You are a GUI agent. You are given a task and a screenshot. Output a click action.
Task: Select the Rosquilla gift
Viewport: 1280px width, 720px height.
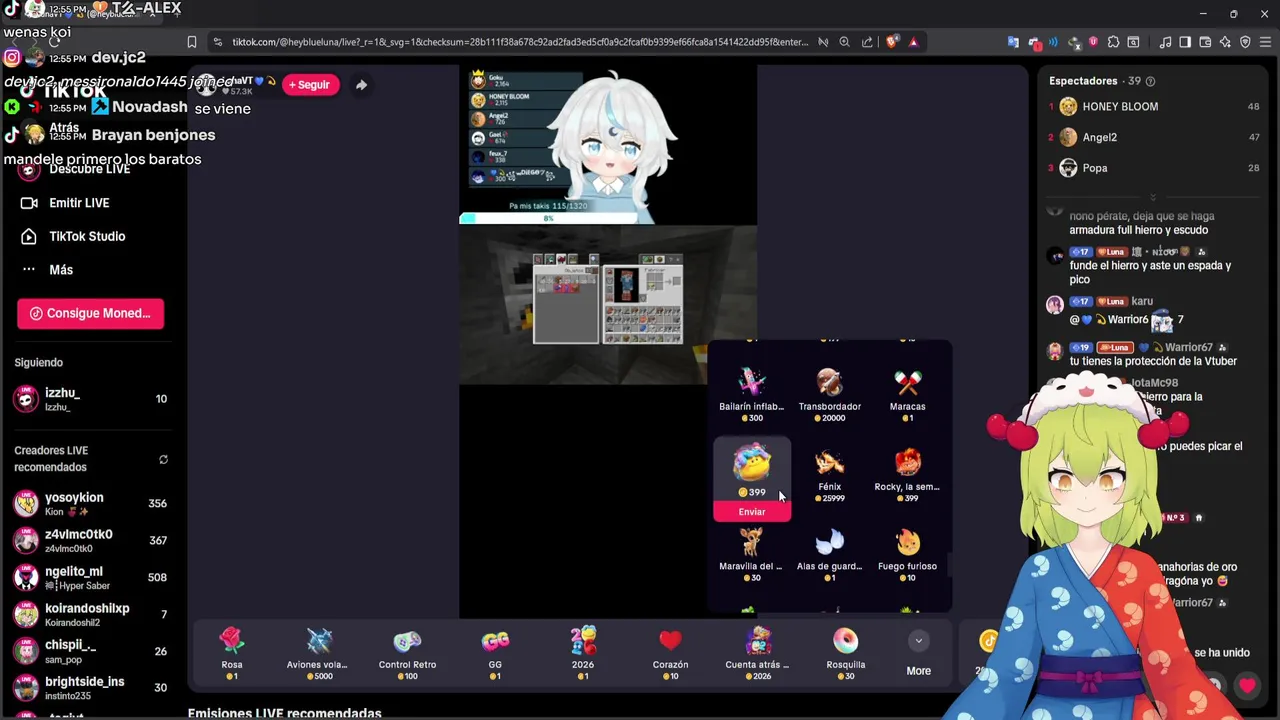[846, 654]
